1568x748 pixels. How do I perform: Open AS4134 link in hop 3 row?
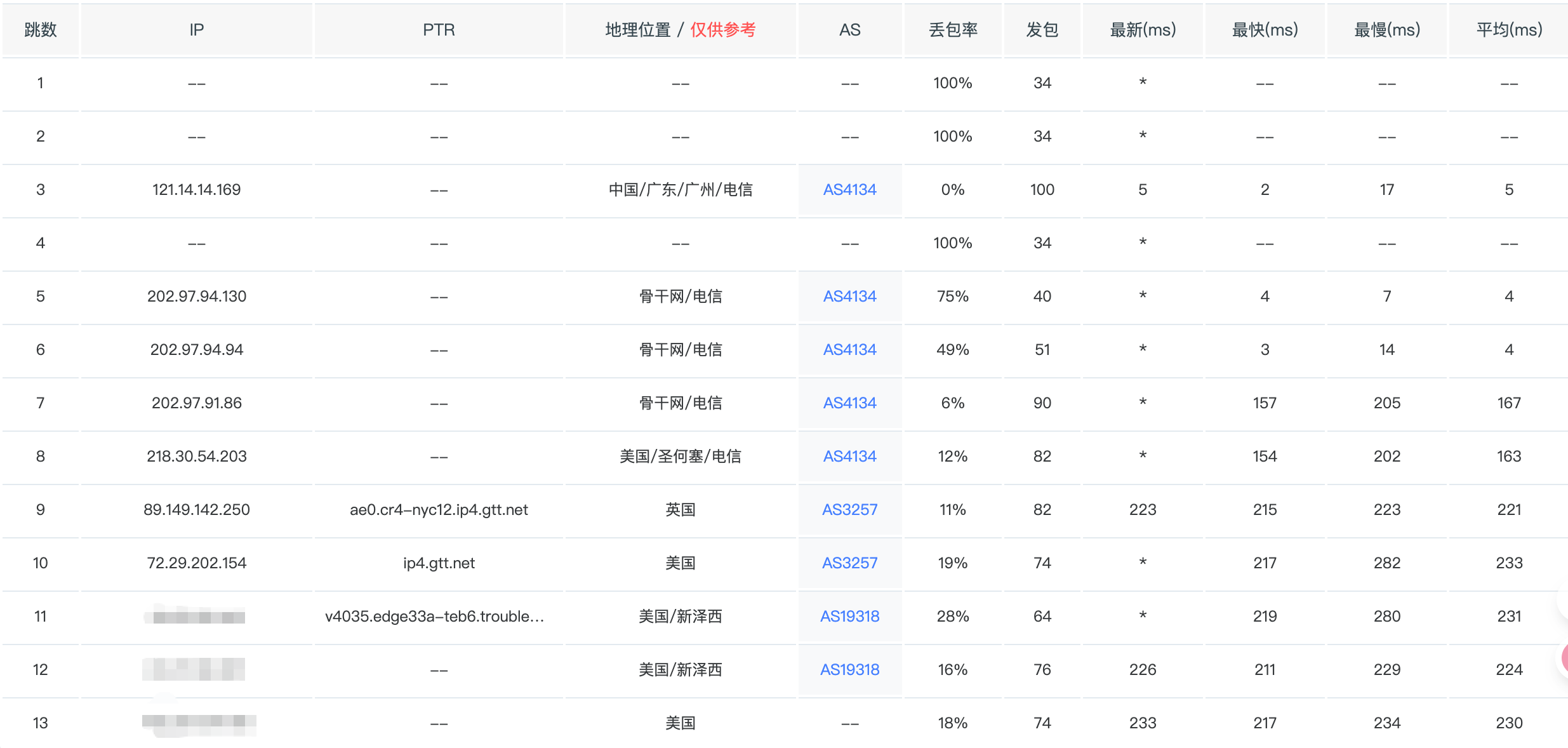click(849, 190)
